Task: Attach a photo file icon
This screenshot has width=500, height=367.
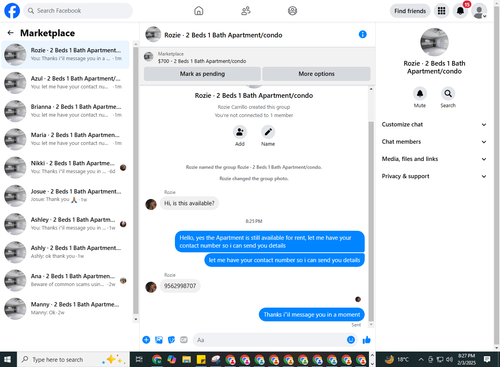Action: (159, 340)
